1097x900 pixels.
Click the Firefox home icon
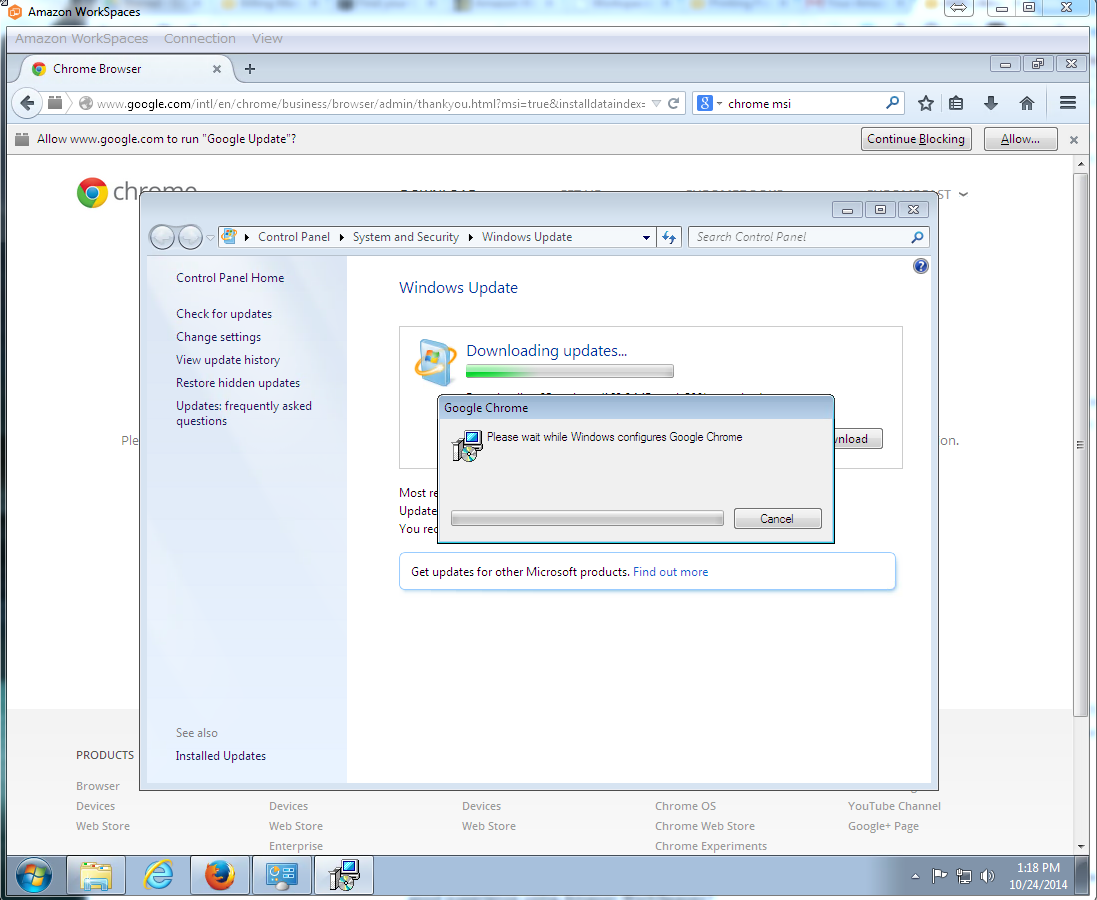point(1026,104)
